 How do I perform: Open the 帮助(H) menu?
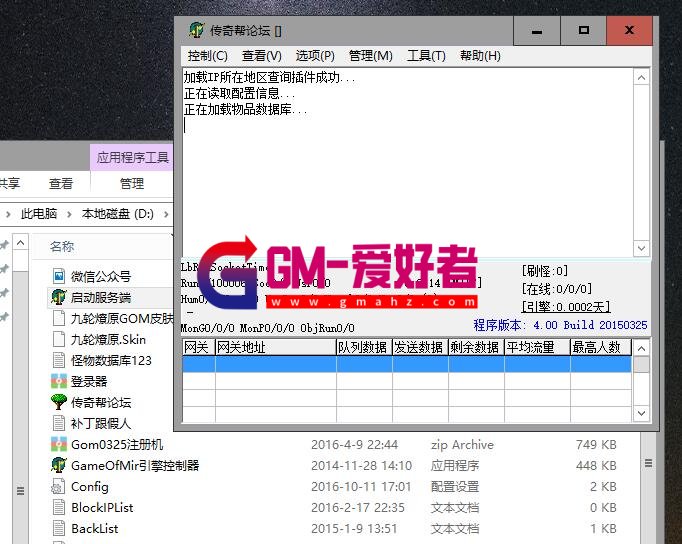pyautogui.click(x=480, y=56)
